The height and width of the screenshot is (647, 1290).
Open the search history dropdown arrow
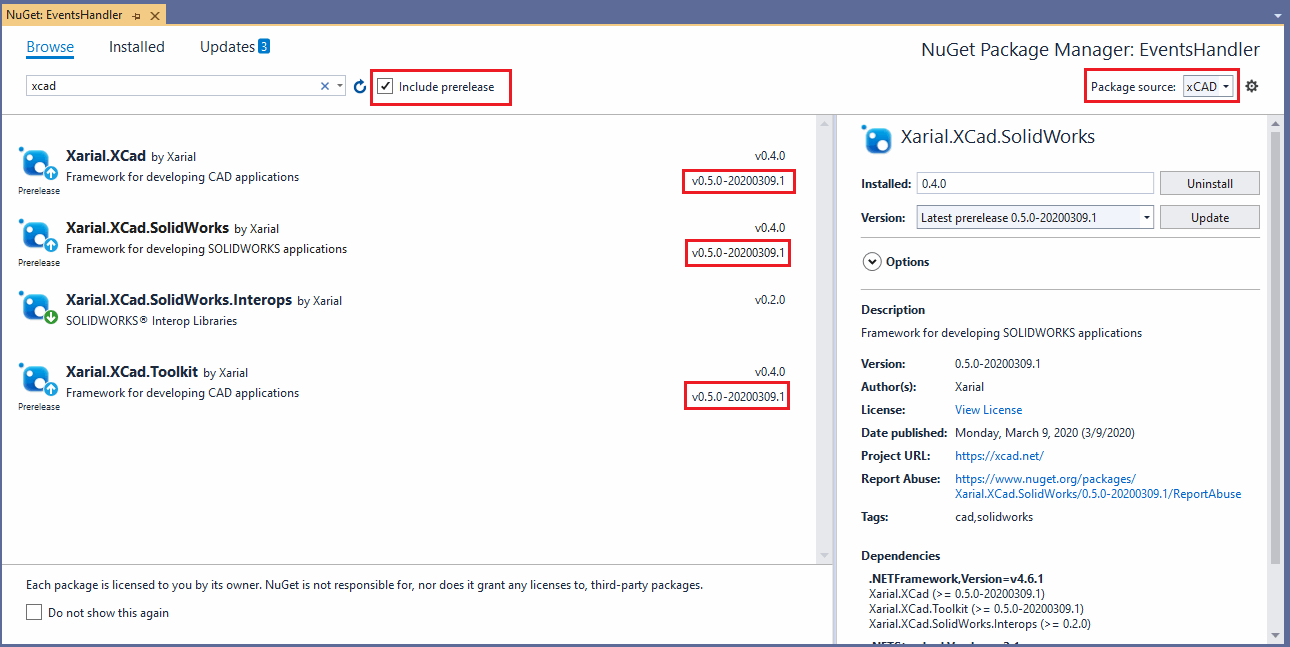pyautogui.click(x=340, y=86)
